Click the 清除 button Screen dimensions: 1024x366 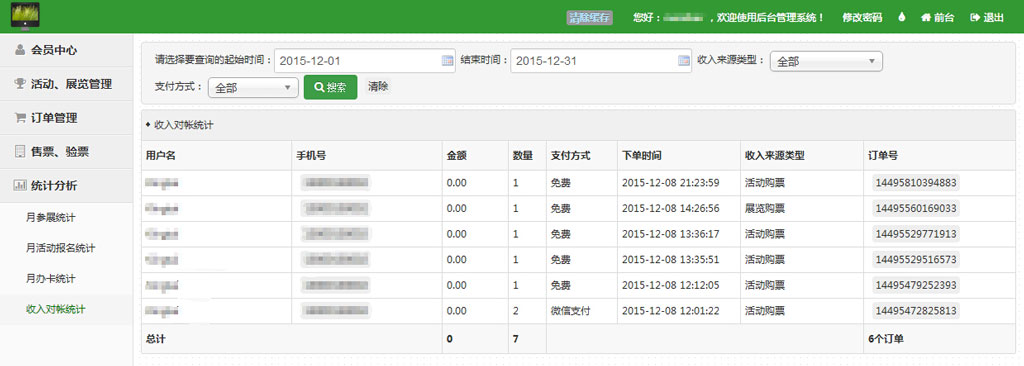(378, 86)
